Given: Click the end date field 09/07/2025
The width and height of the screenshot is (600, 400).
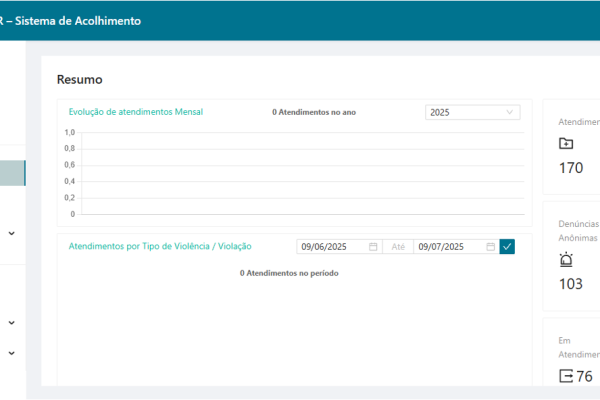Looking at the screenshot, I should [447, 246].
